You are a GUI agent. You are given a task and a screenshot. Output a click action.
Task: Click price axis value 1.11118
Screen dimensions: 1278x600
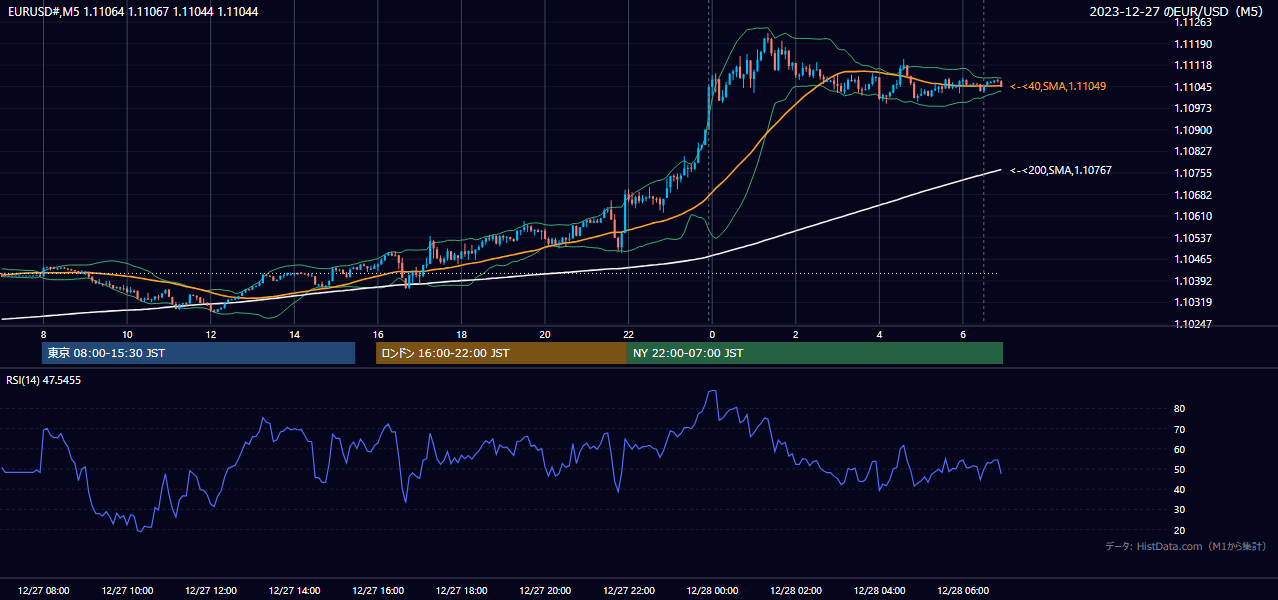coord(1193,65)
